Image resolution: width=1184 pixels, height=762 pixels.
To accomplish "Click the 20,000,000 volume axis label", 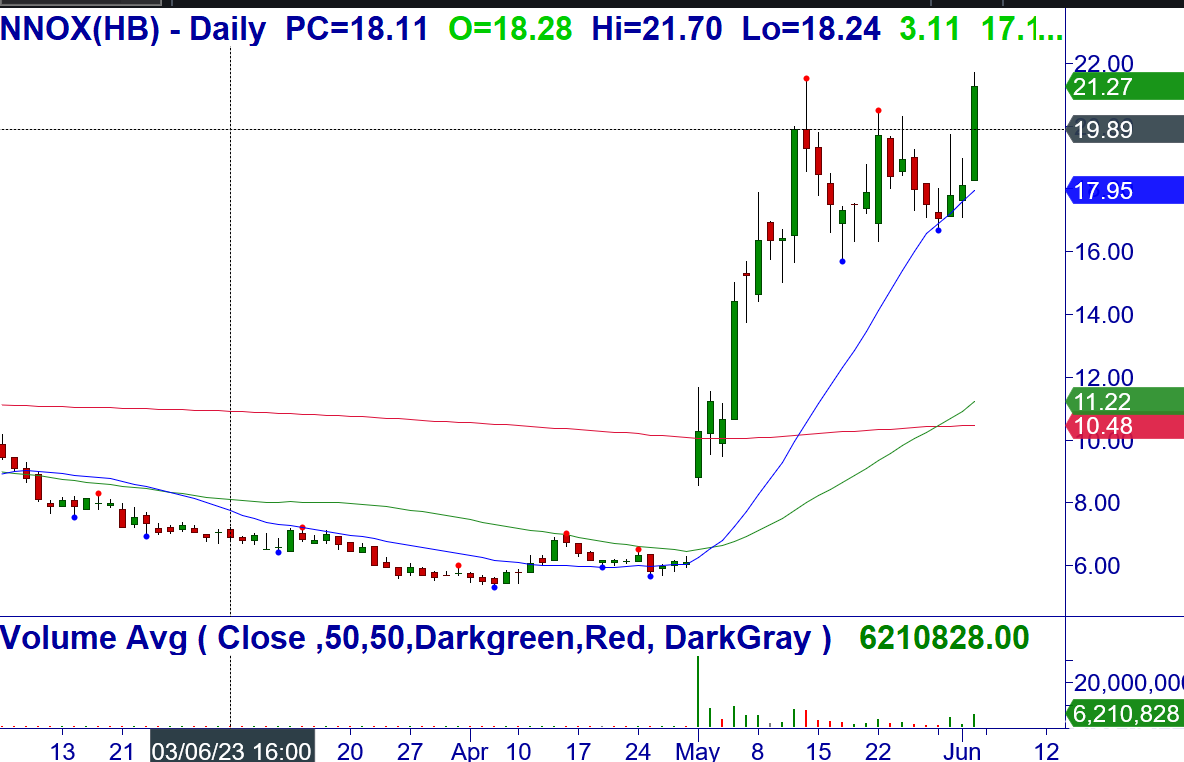I will [x=1128, y=683].
